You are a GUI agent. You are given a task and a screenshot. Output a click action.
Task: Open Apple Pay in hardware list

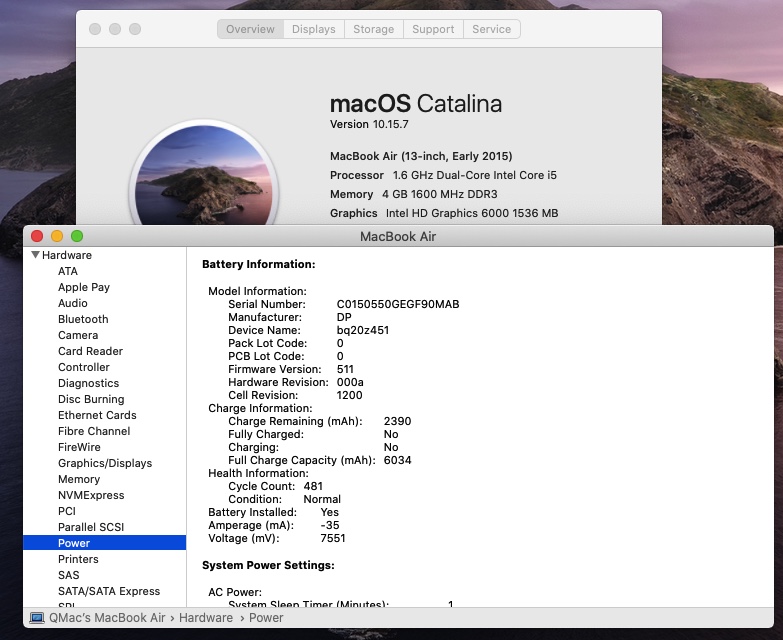click(84, 287)
